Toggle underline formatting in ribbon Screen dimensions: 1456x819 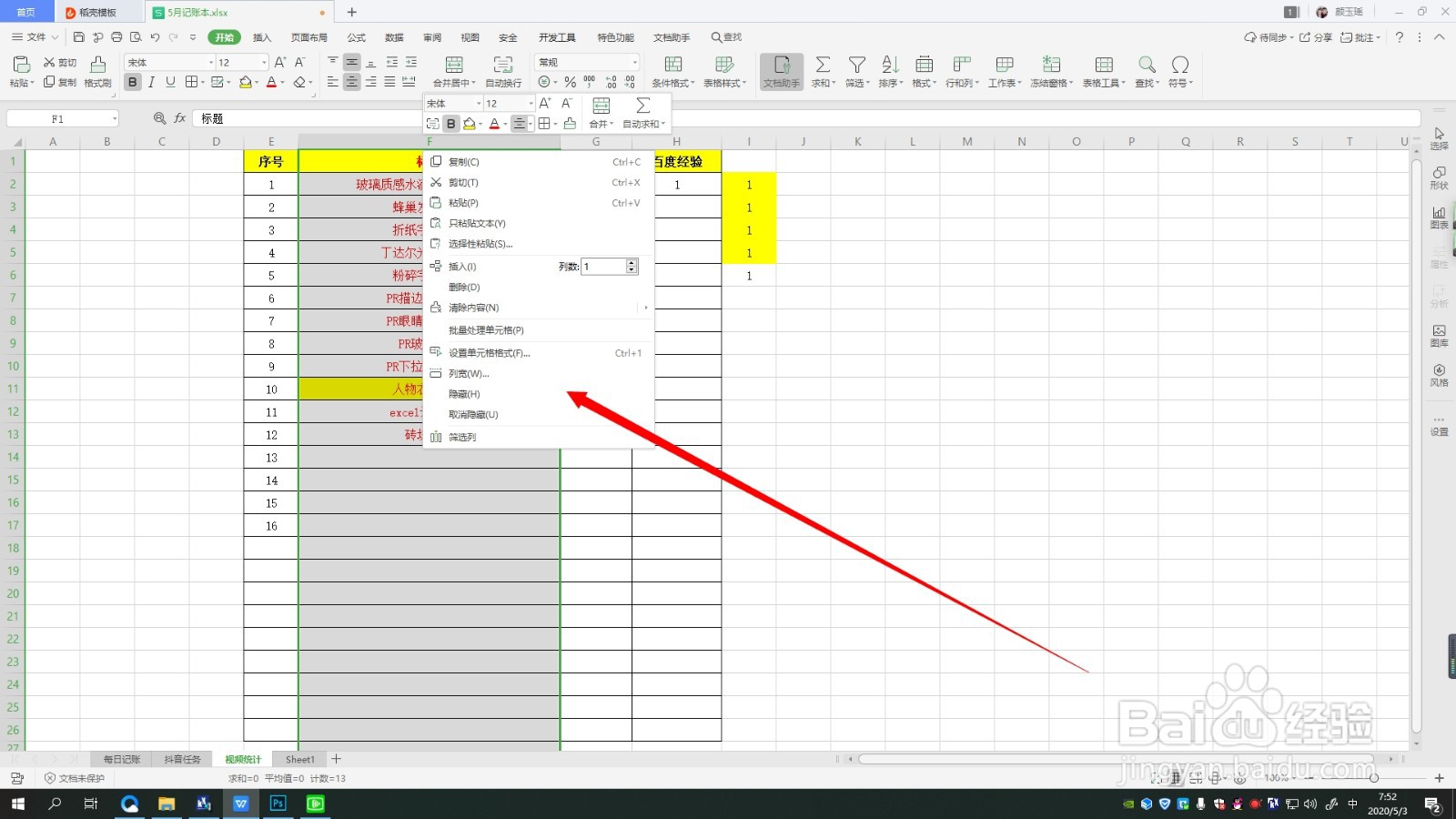click(x=170, y=82)
